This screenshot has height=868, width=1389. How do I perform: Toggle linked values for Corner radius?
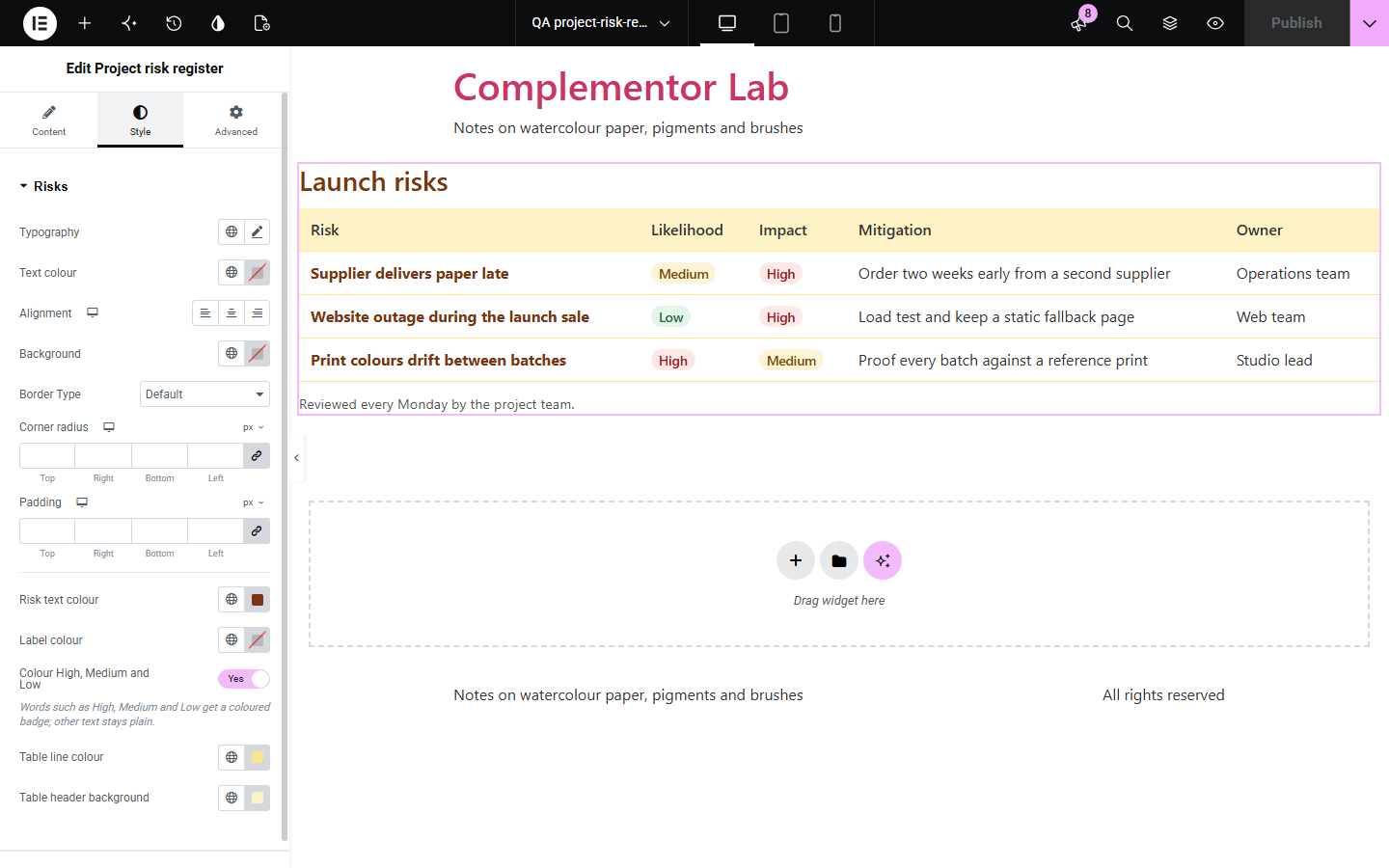click(x=257, y=455)
